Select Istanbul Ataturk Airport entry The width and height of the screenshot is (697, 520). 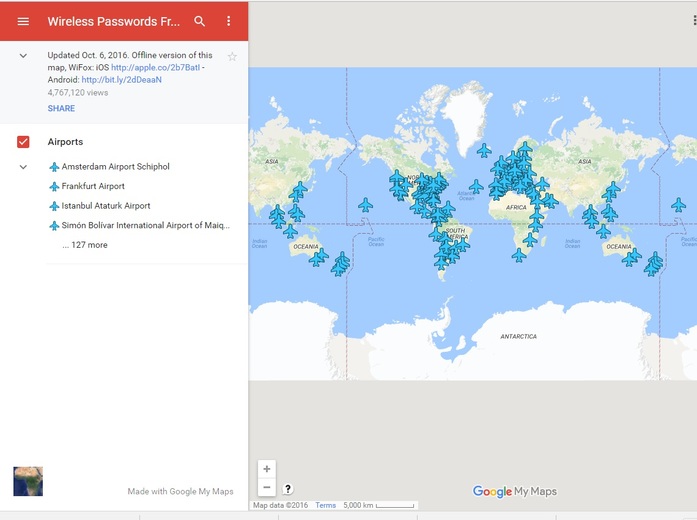[106, 206]
